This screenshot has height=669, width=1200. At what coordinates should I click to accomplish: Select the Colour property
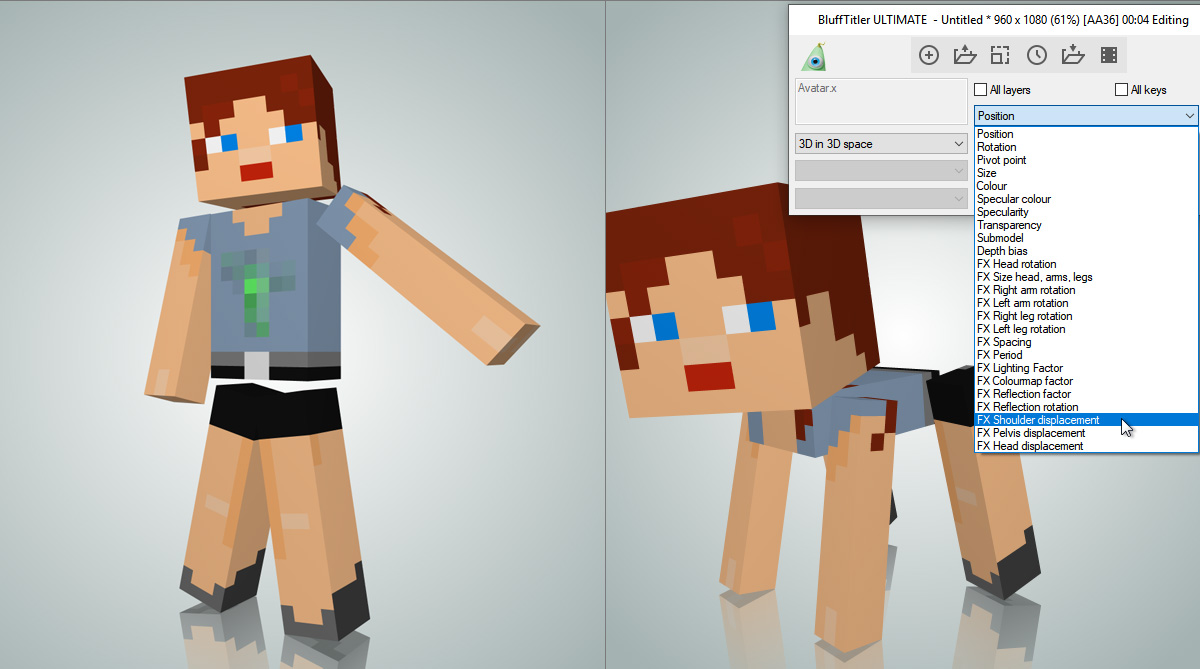click(1086, 186)
